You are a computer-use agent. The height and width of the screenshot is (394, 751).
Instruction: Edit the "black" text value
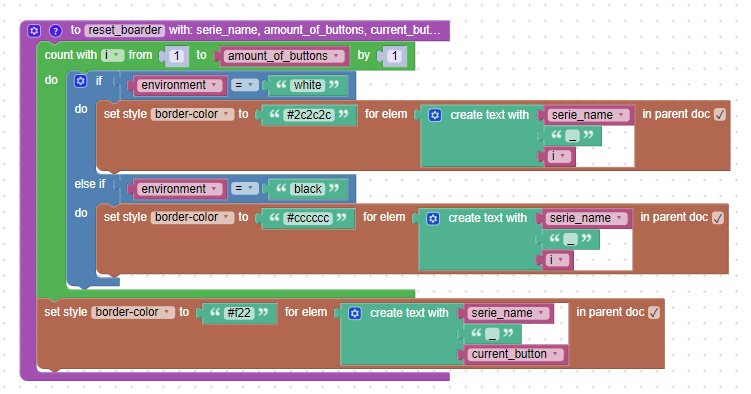point(307,189)
